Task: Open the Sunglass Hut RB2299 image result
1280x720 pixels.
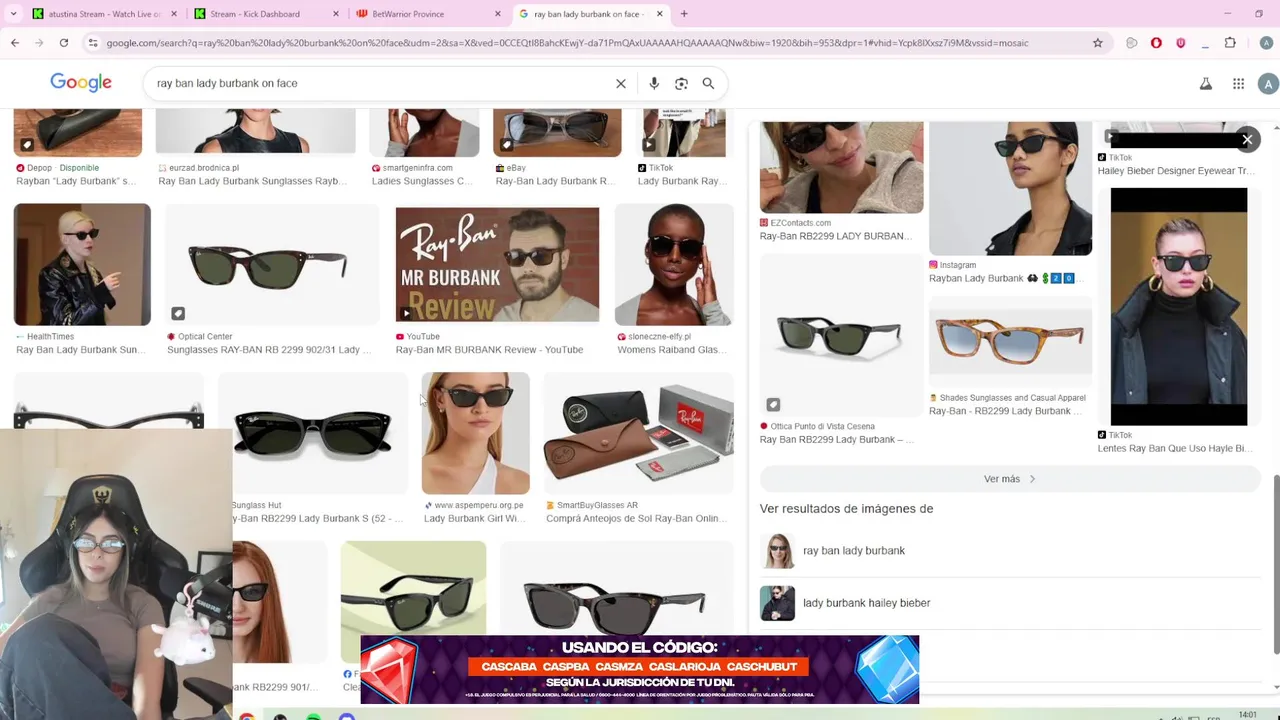Action: pyautogui.click(x=313, y=434)
